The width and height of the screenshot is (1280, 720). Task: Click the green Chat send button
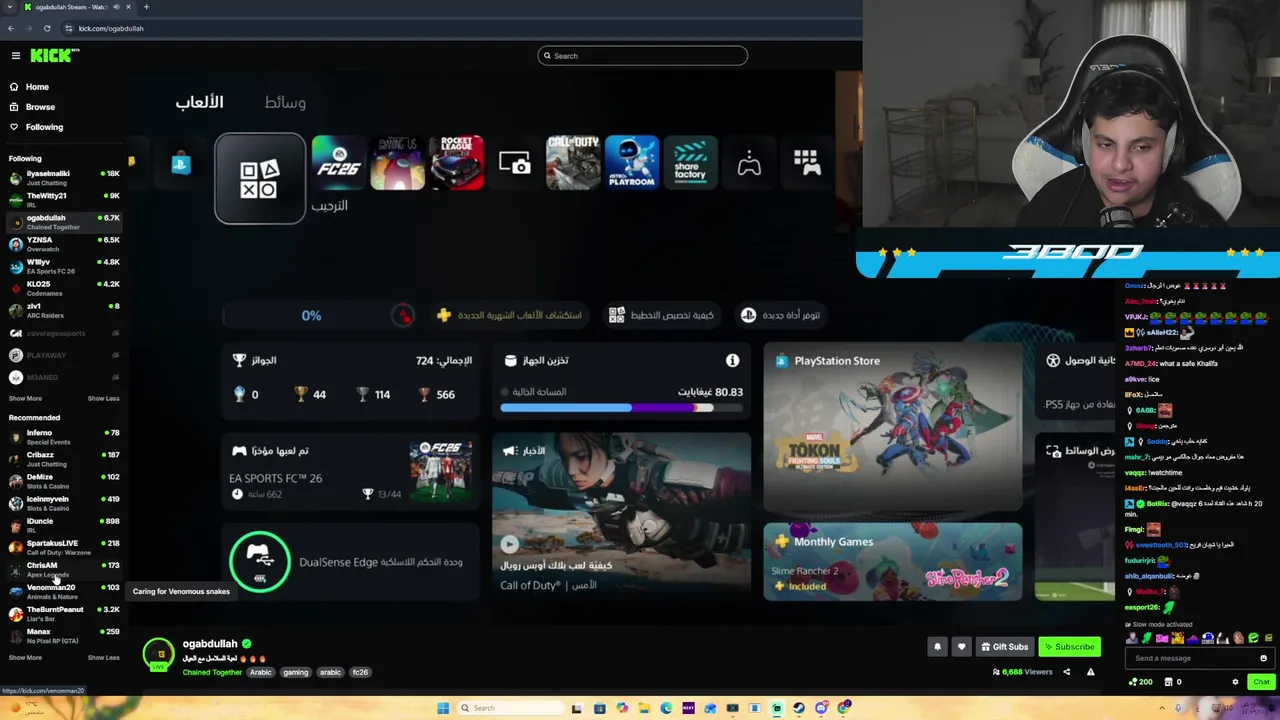(1261, 682)
